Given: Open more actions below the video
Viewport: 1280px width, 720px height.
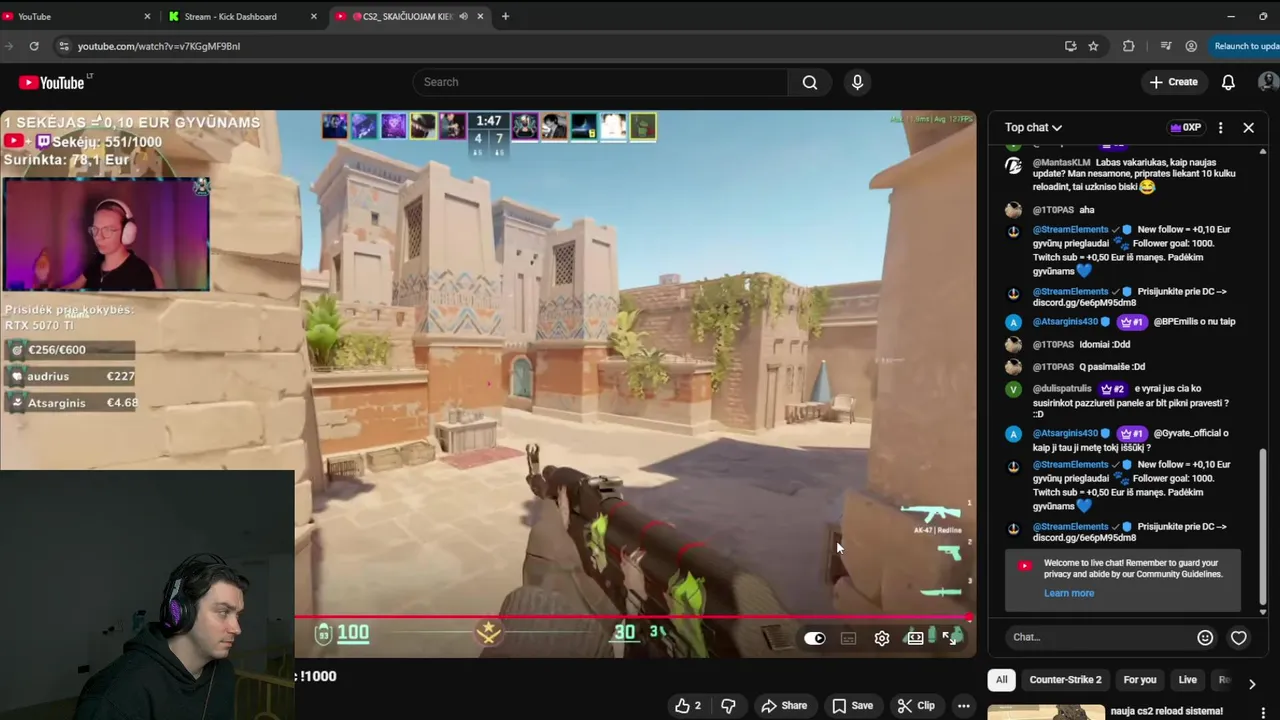Looking at the screenshot, I should click(963, 705).
